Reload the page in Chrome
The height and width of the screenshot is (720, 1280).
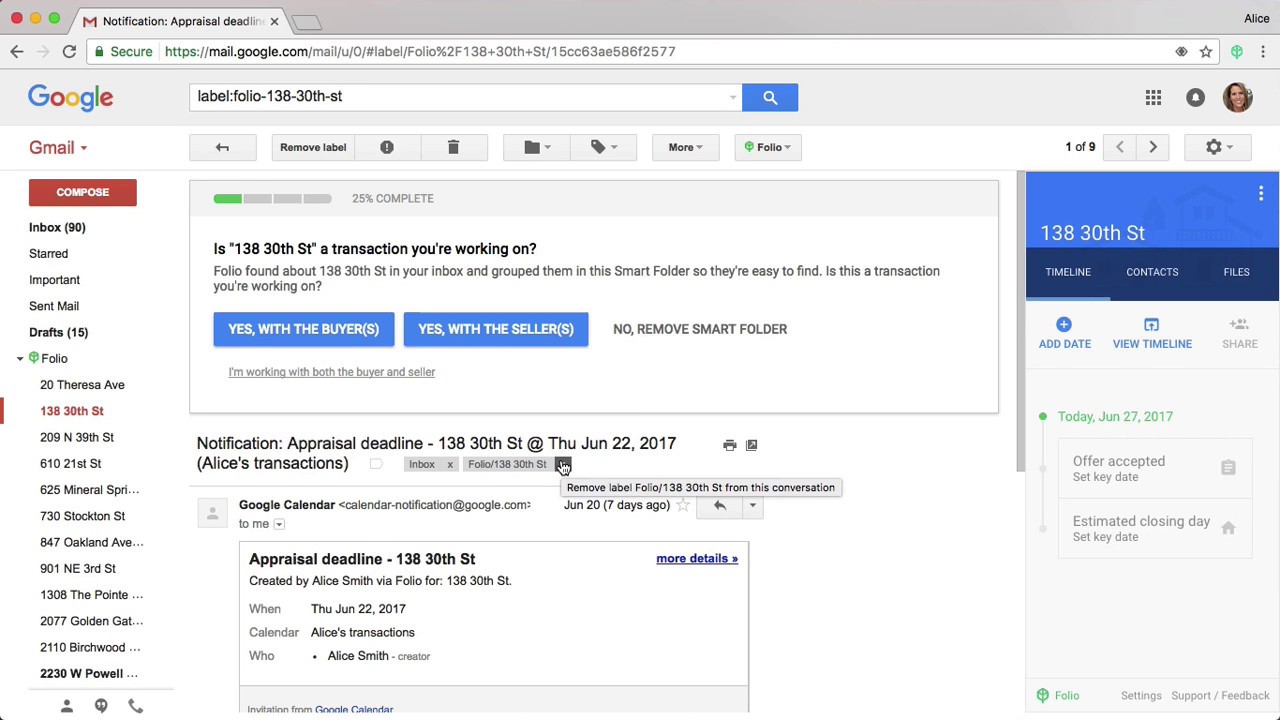coord(69,51)
